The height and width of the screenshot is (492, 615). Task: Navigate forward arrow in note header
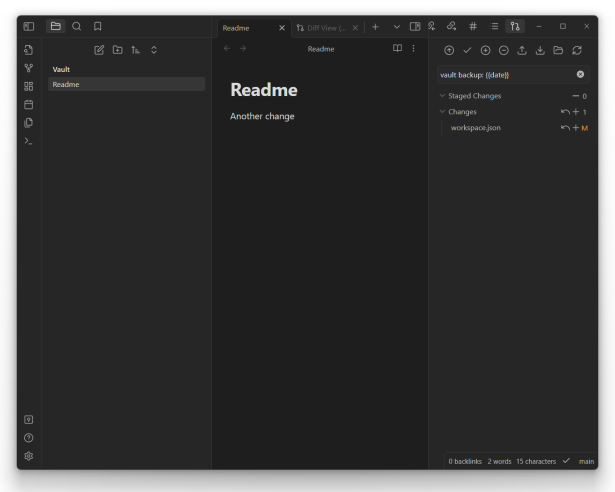pyautogui.click(x=243, y=48)
